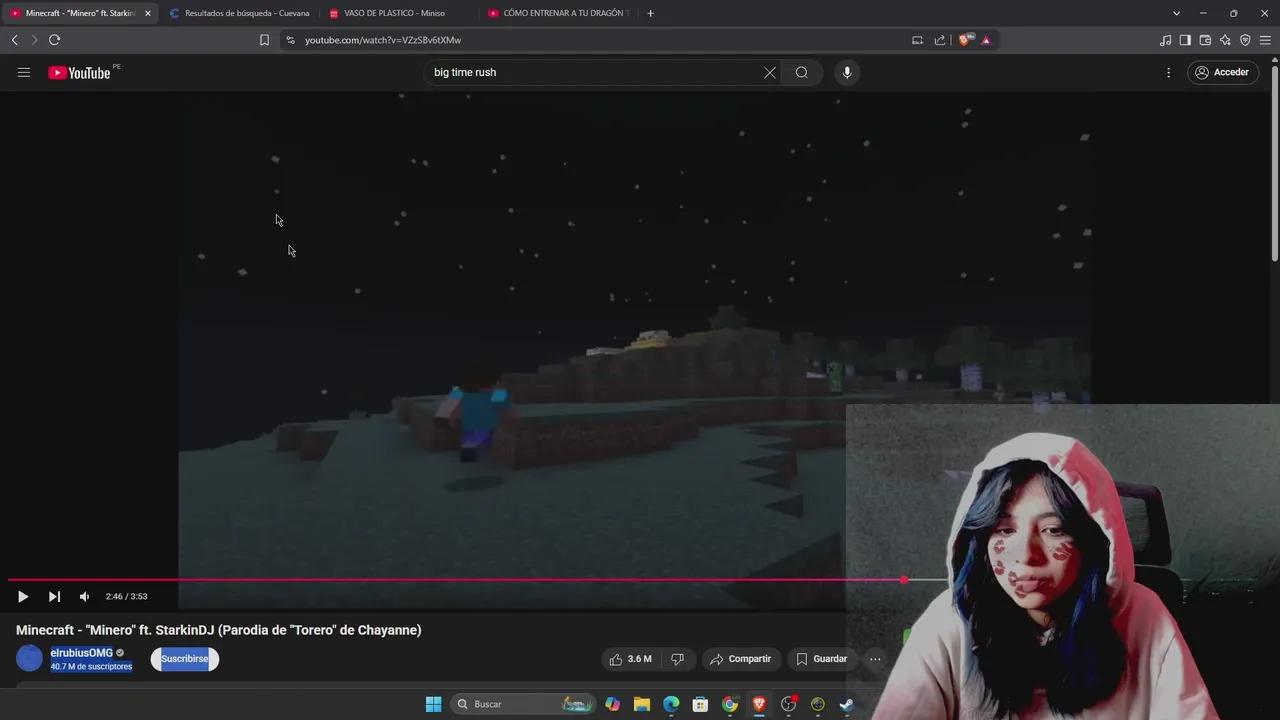The width and height of the screenshot is (1280, 720).
Task: Subscribe with the Suscribirse button
Action: coord(185,659)
